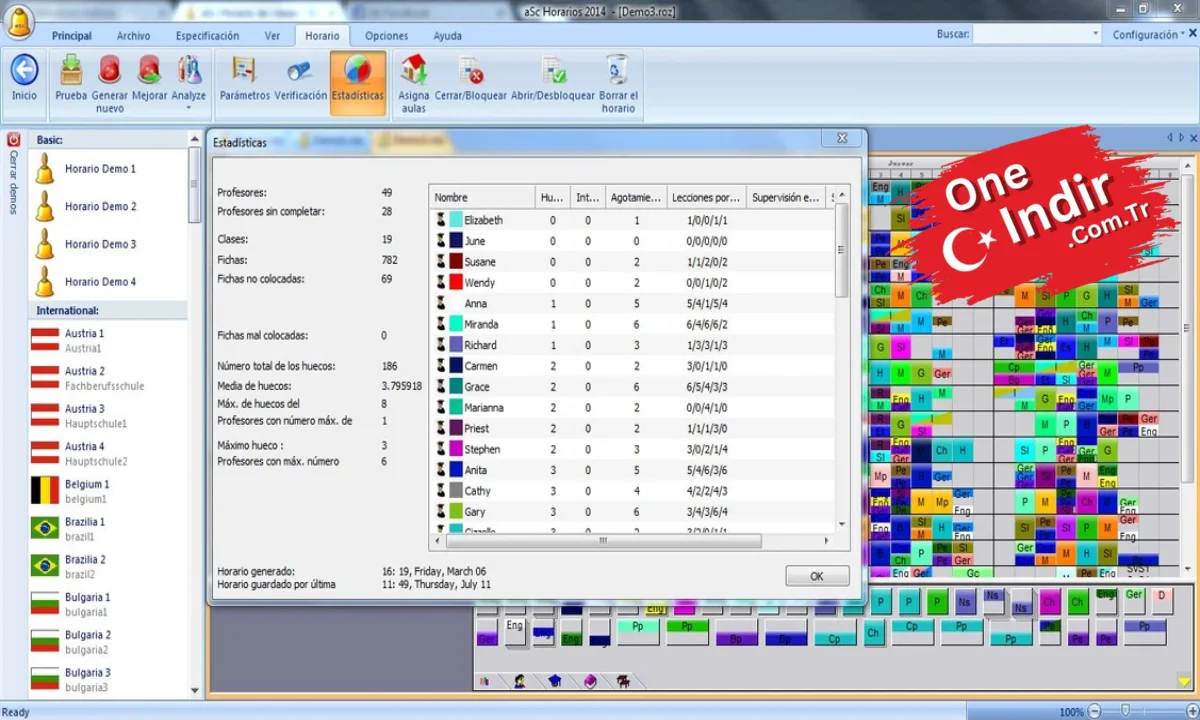Select Austria 2 Fachberufsschule demo
This screenshot has height=720, width=1200.
coord(108,378)
